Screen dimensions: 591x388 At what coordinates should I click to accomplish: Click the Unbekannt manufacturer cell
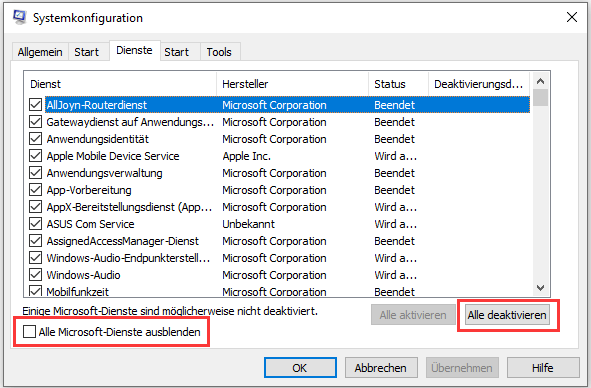pos(248,224)
